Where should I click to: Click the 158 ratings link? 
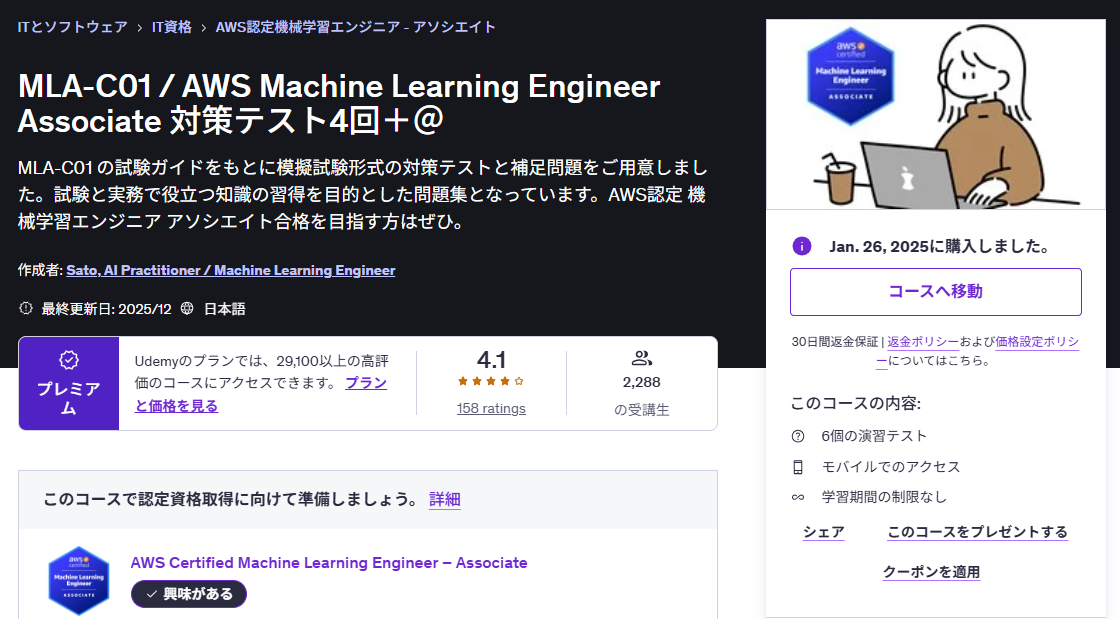[491, 408]
